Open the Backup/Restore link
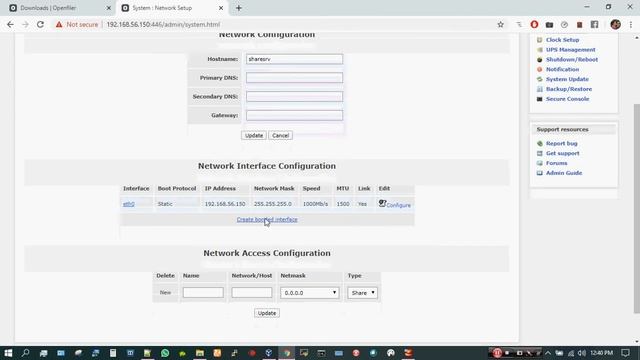This screenshot has height=360, width=640. tap(569, 89)
